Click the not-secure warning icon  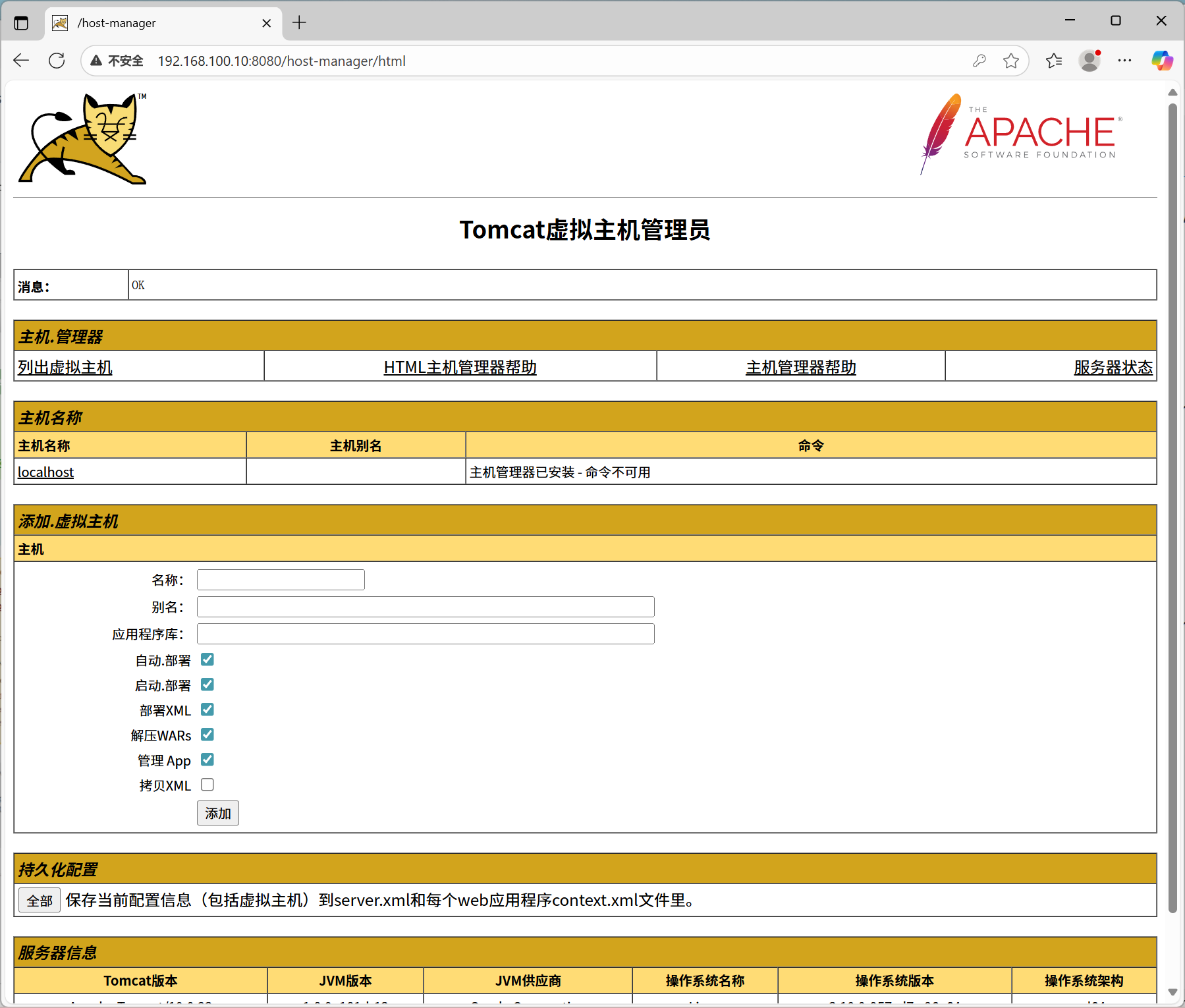tap(96, 61)
